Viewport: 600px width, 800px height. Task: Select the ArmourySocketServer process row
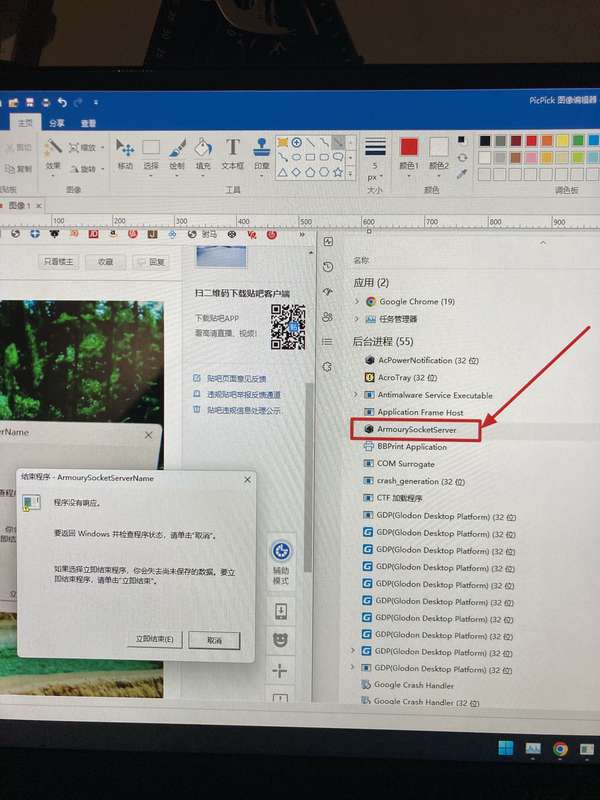click(415, 429)
